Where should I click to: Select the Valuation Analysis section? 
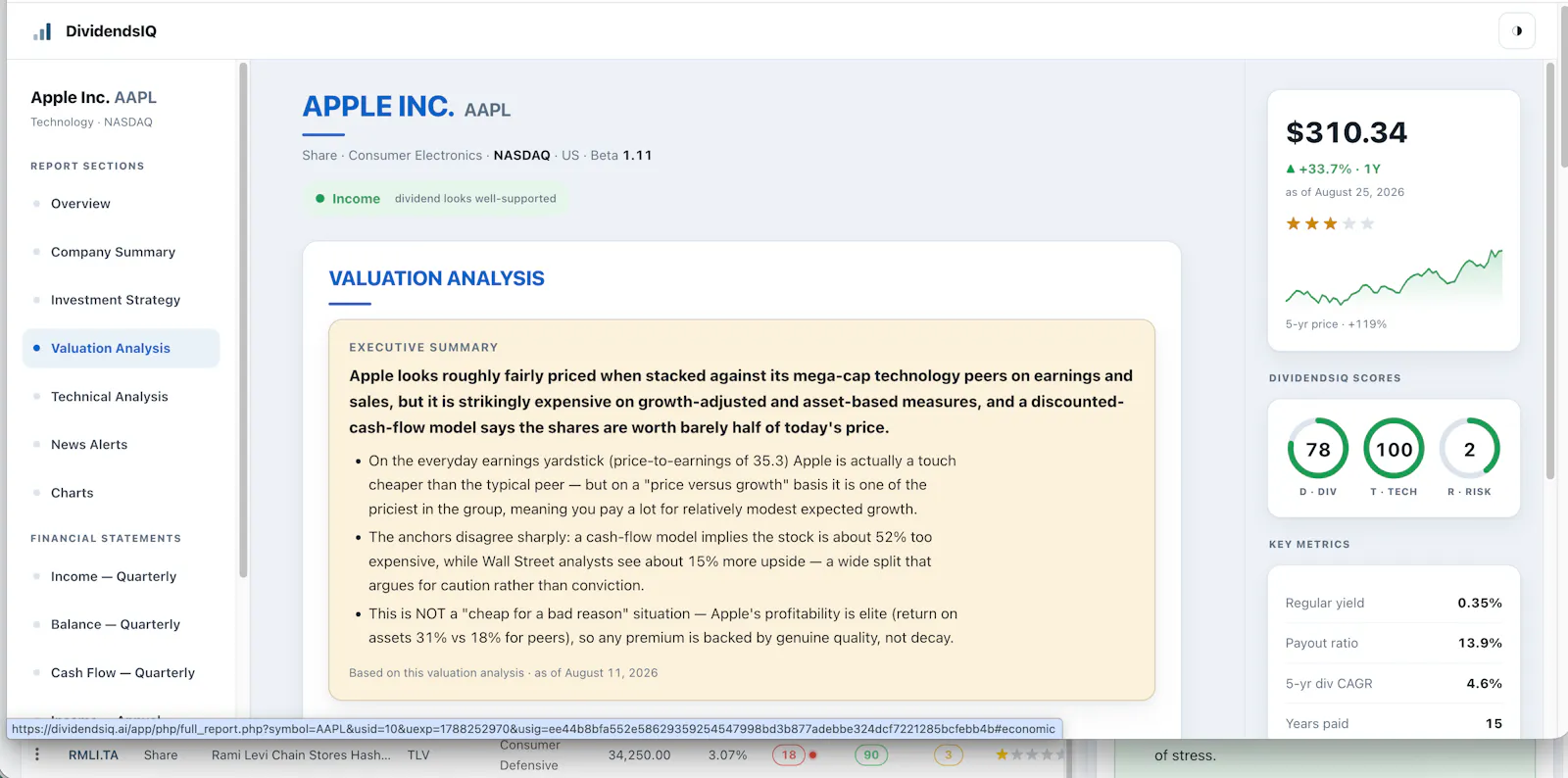pyautogui.click(x=121, y=349)
